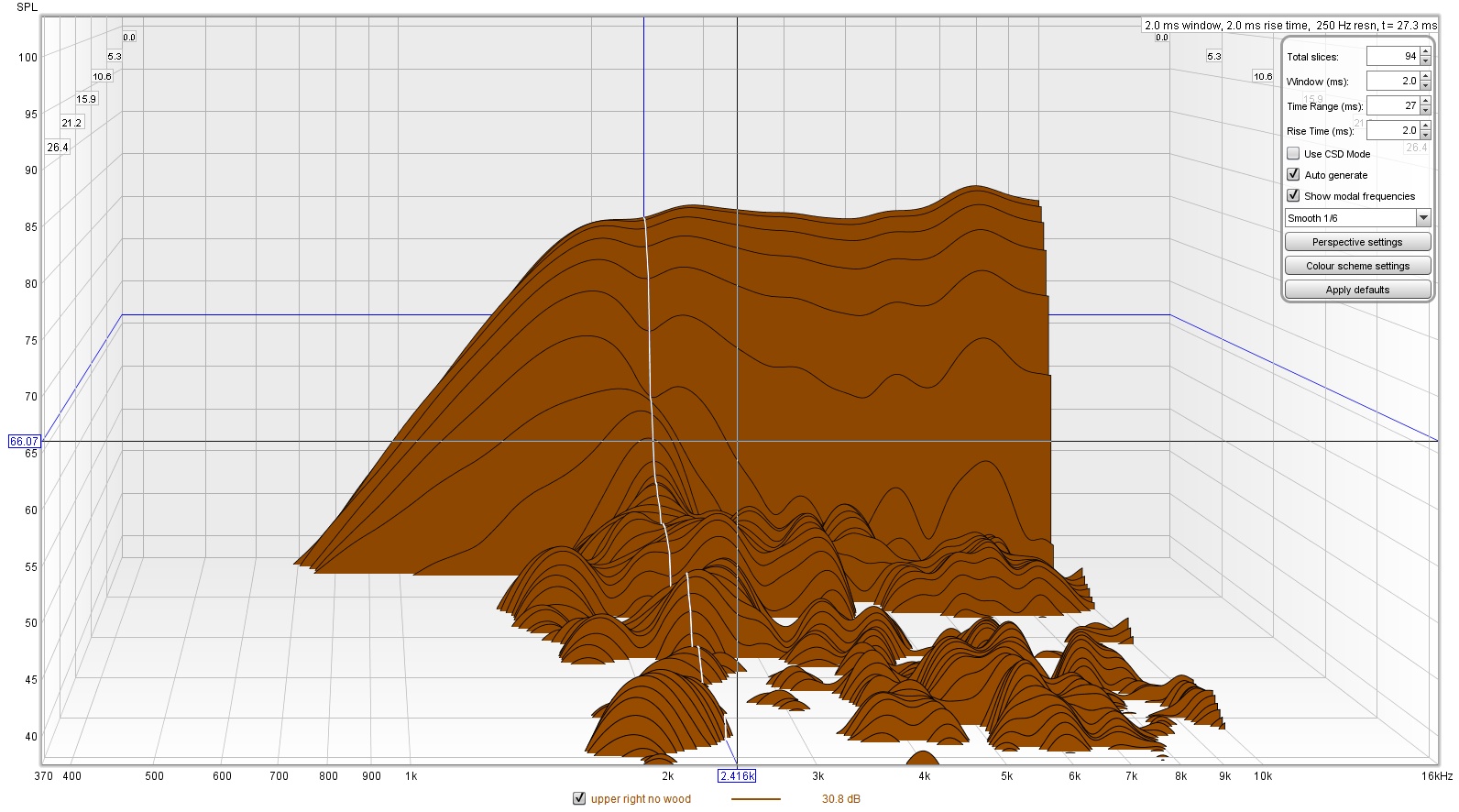Open Colour scheme settings
This screenshot has height=812, width=1459.
click(1357, 266)
